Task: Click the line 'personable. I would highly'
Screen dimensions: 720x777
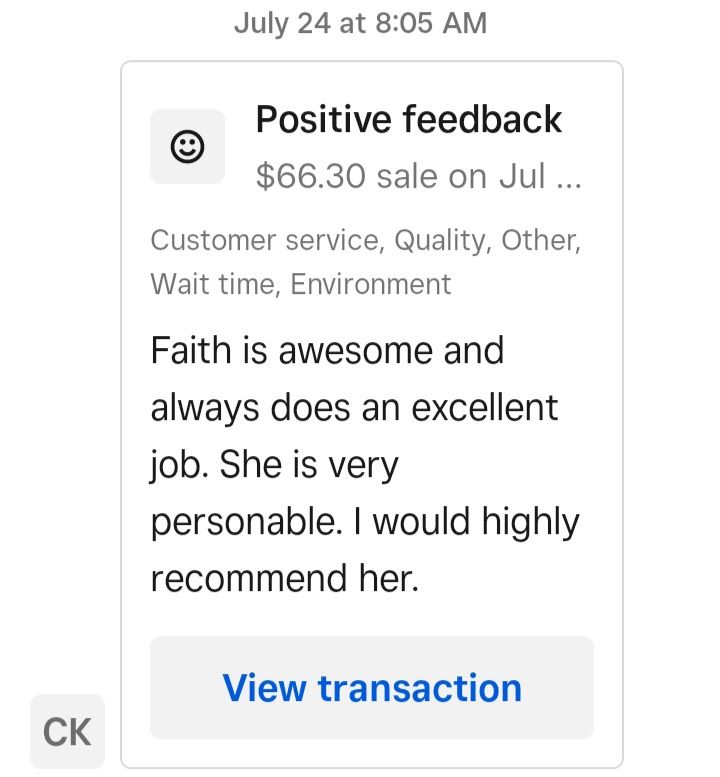Action: [x=365, y=522]
